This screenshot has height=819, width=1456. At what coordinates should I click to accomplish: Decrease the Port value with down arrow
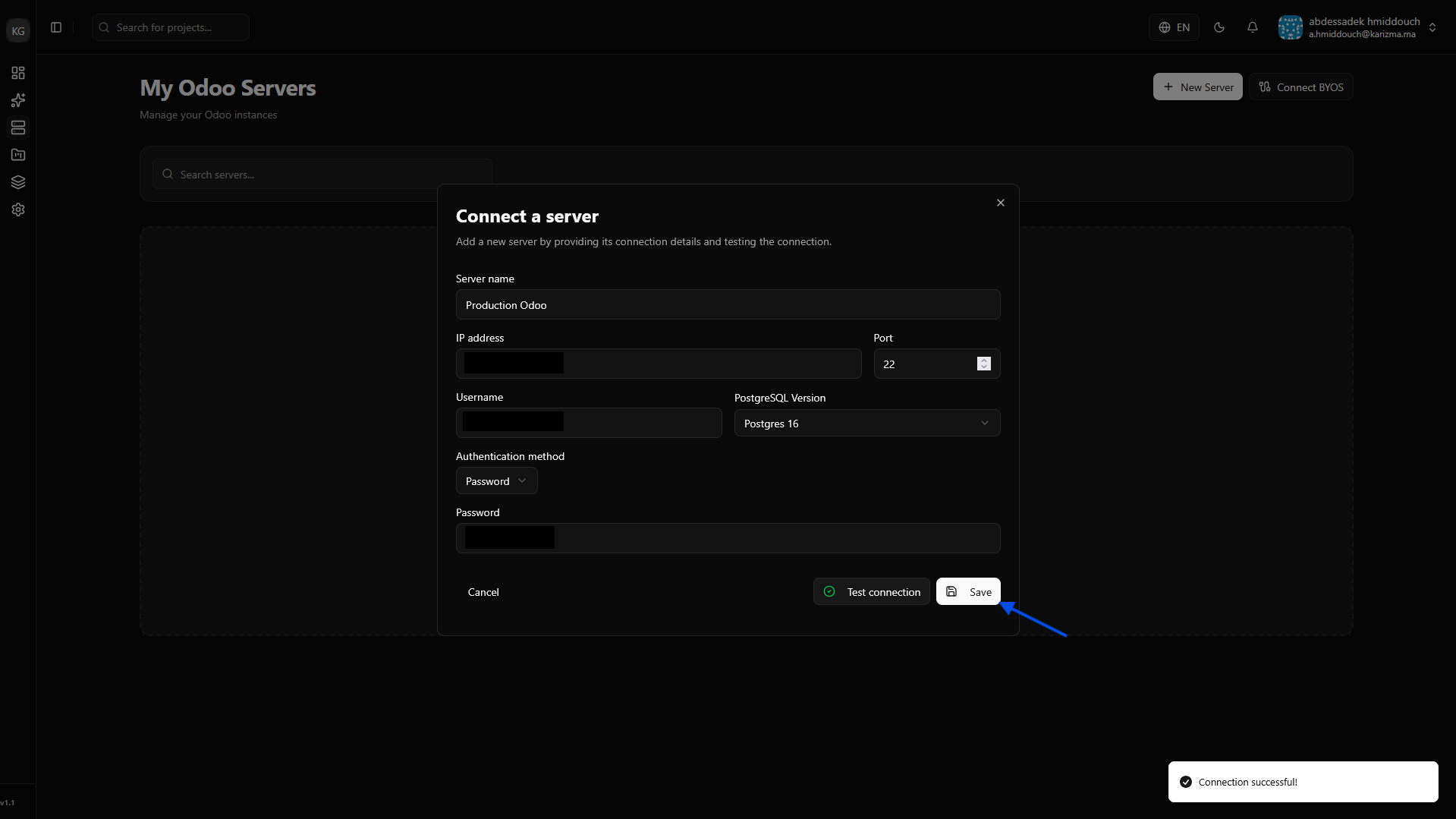pos(984,367)
